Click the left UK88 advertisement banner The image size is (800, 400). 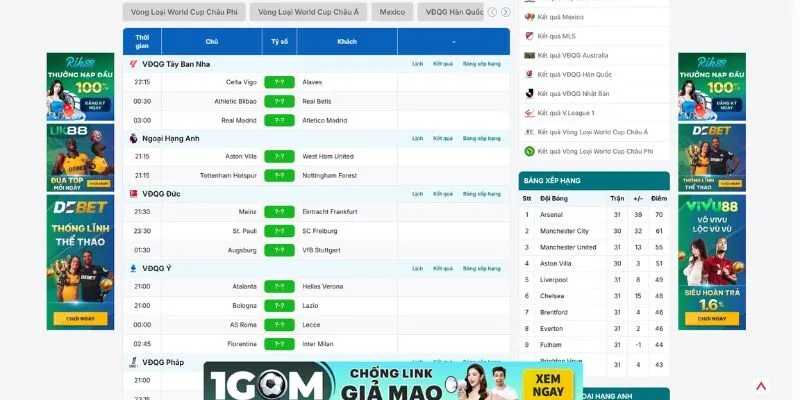point(81,158)
